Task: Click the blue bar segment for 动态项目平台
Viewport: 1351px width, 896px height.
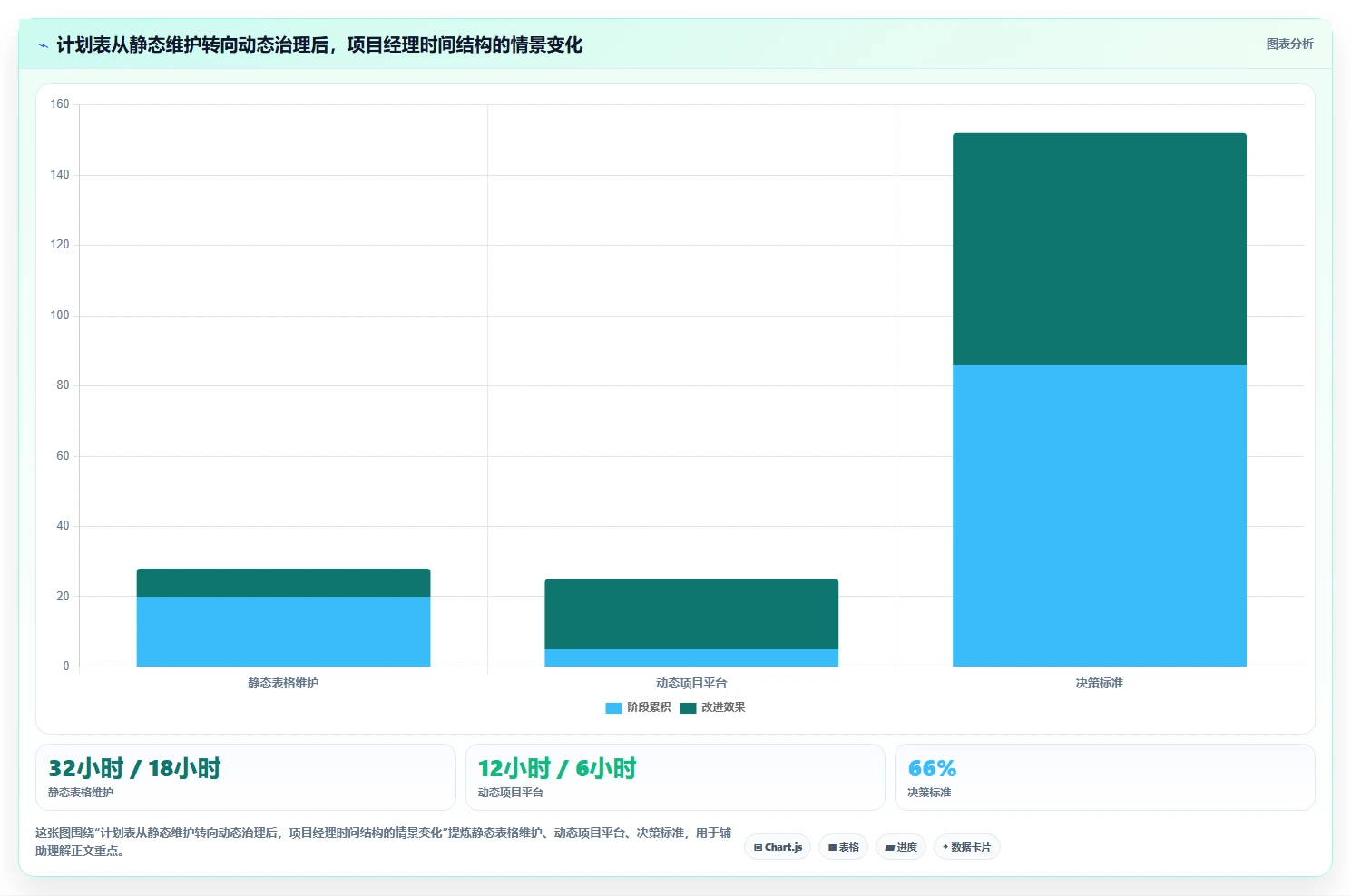Action: coord(691,657)
